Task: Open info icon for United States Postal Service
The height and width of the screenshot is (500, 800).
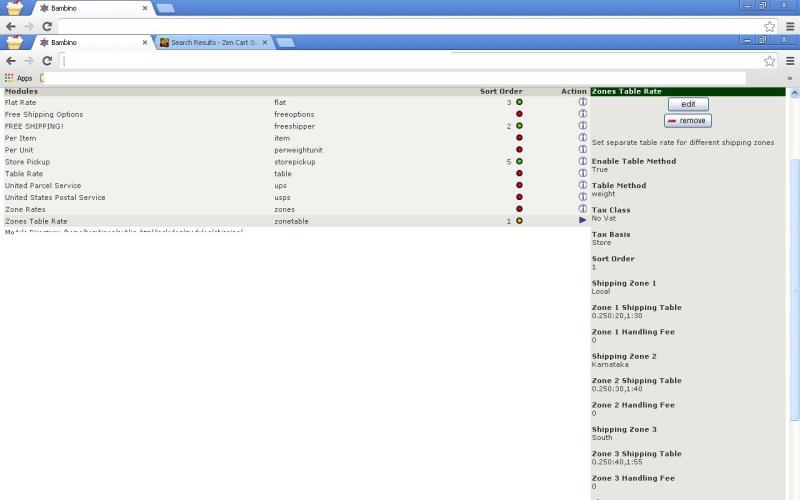Action: point(583,197)
